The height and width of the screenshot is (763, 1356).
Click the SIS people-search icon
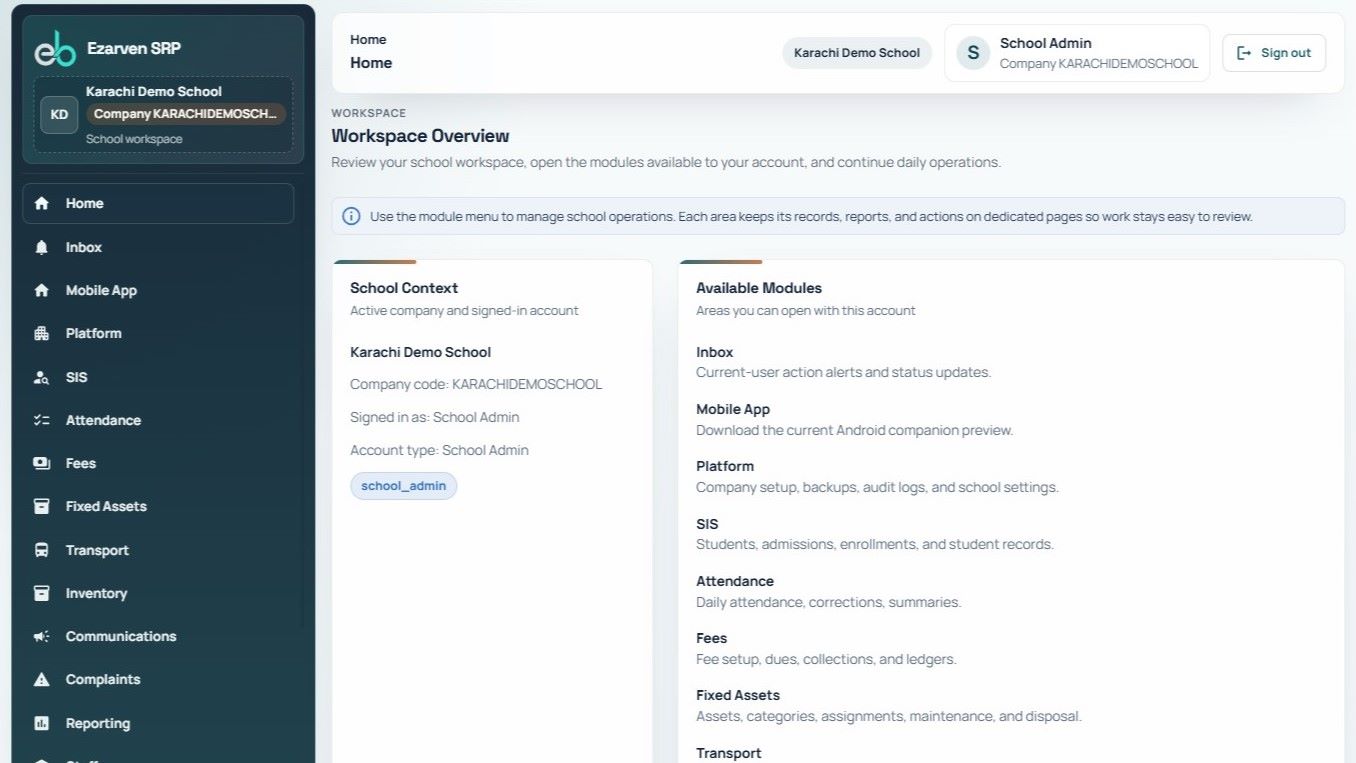41,377
